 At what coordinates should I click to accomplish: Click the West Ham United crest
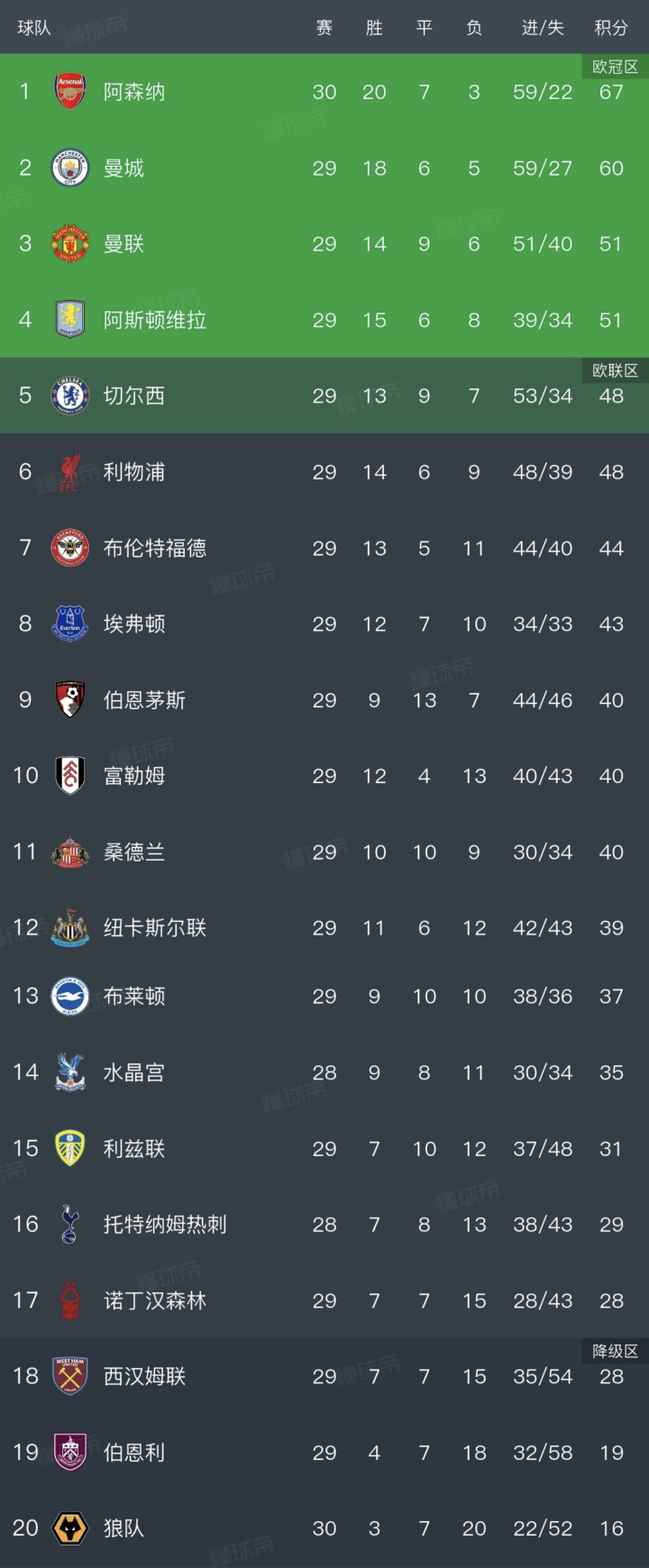tap(69, 1376)
